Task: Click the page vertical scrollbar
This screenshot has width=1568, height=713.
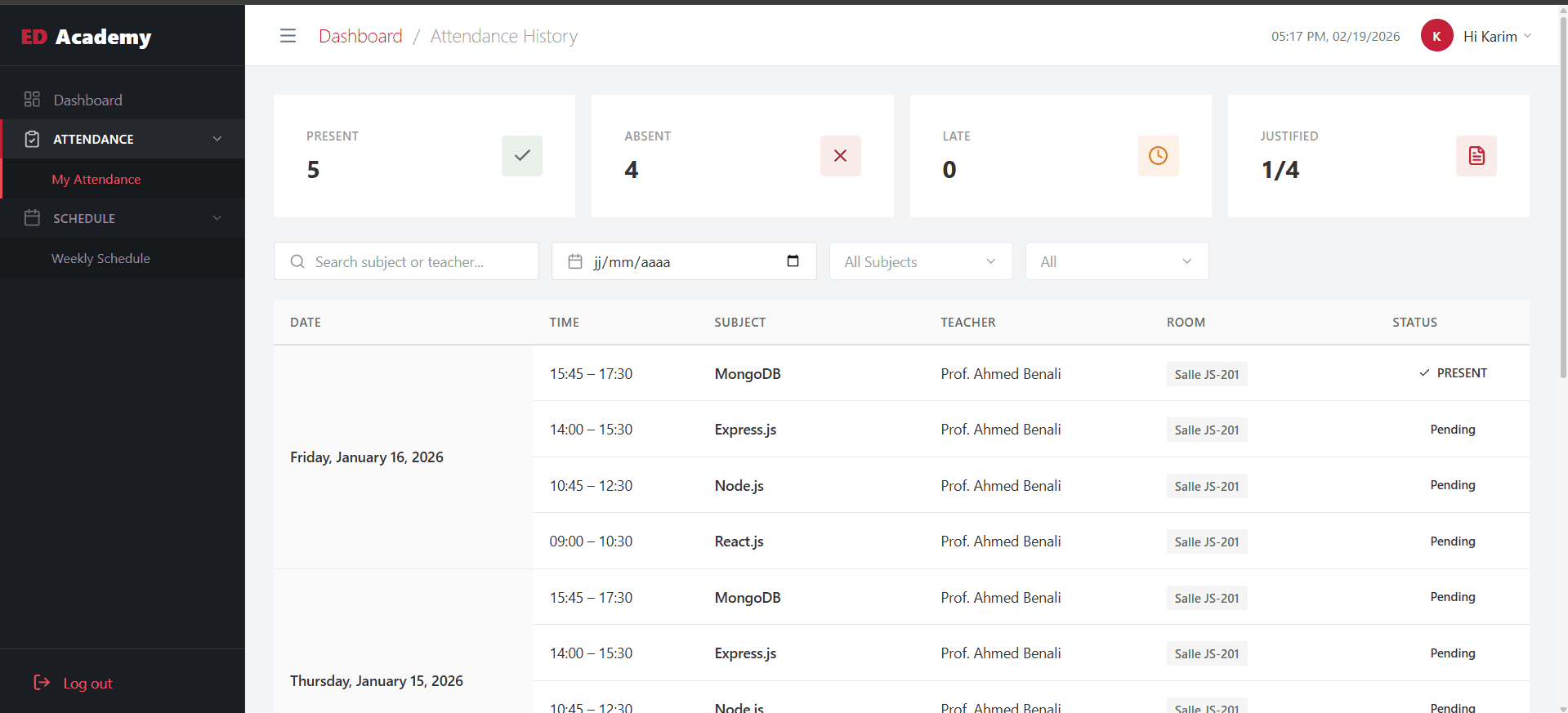Action: click(x=1563, y=196)
